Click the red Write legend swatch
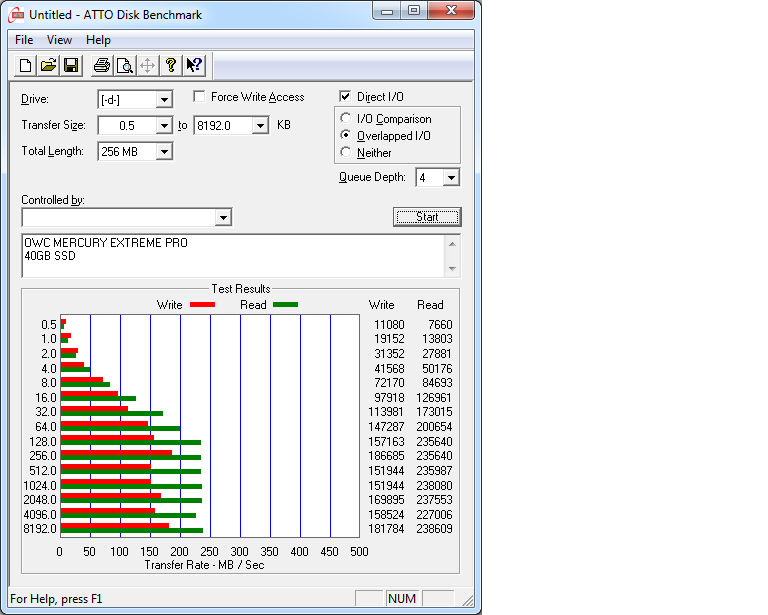 [x=202, y=305]
